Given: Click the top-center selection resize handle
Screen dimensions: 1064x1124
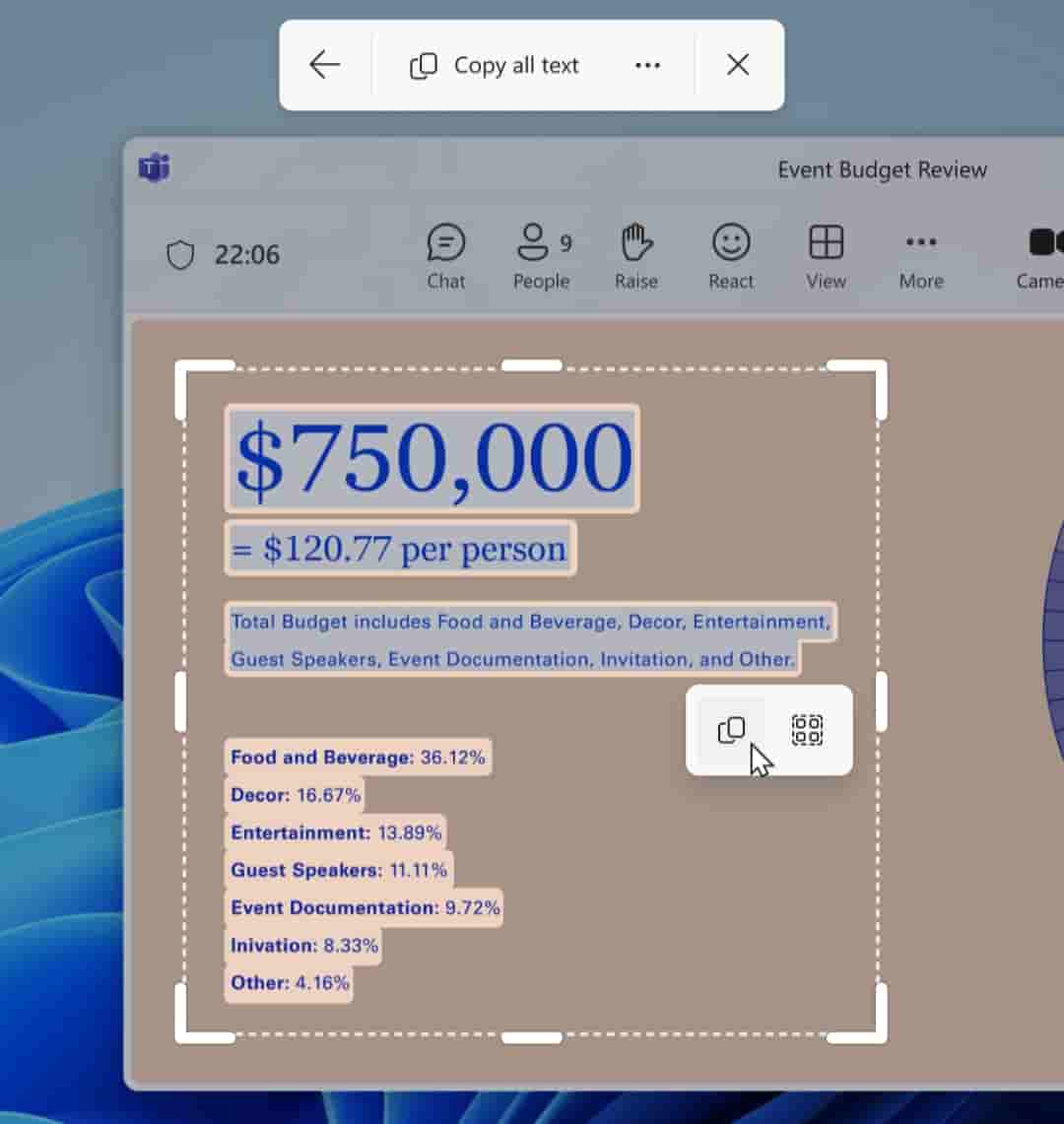Looking at the screenshot, I should click(x=531, y=365).
